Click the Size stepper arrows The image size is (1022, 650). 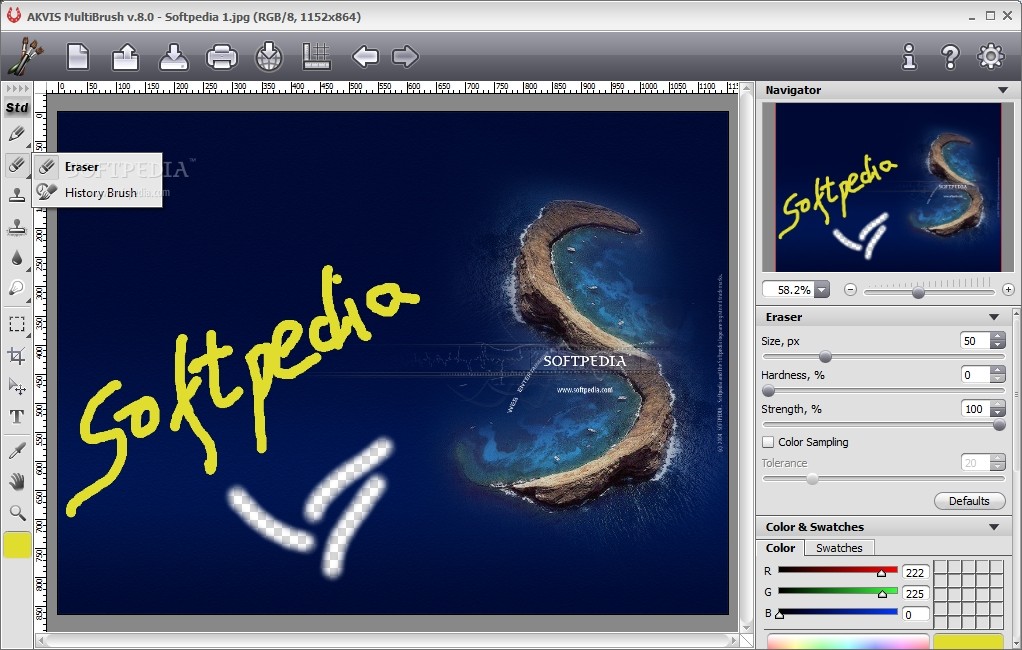click(997, 340)
